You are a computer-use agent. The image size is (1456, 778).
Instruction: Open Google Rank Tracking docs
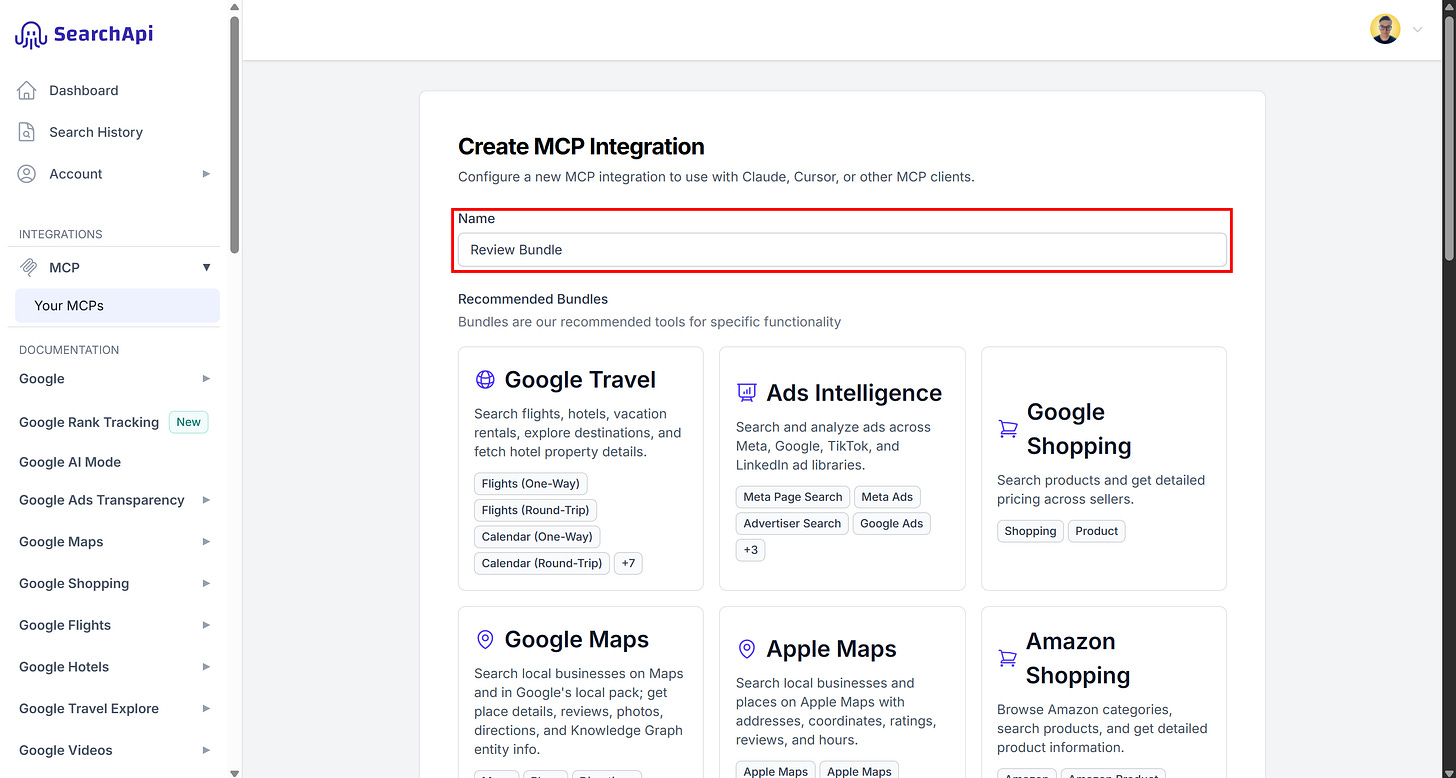89,422
